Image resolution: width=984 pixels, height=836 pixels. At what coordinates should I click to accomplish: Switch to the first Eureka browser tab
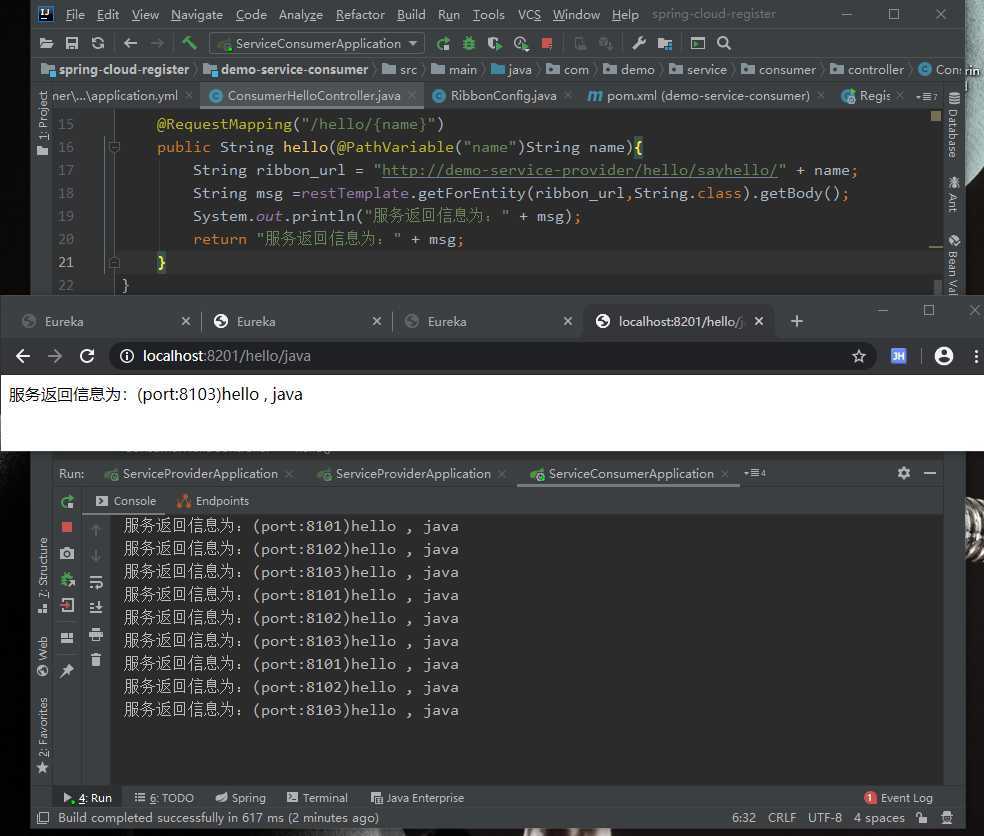pos(104,321)
